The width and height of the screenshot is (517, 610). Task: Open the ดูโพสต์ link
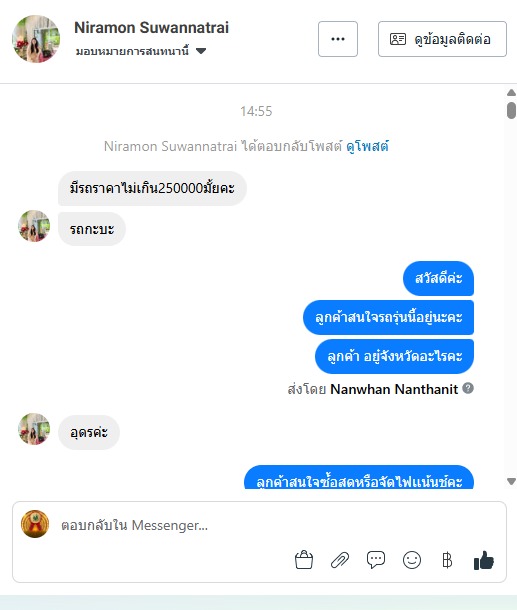pyautogui.click(x=367, y=146)
